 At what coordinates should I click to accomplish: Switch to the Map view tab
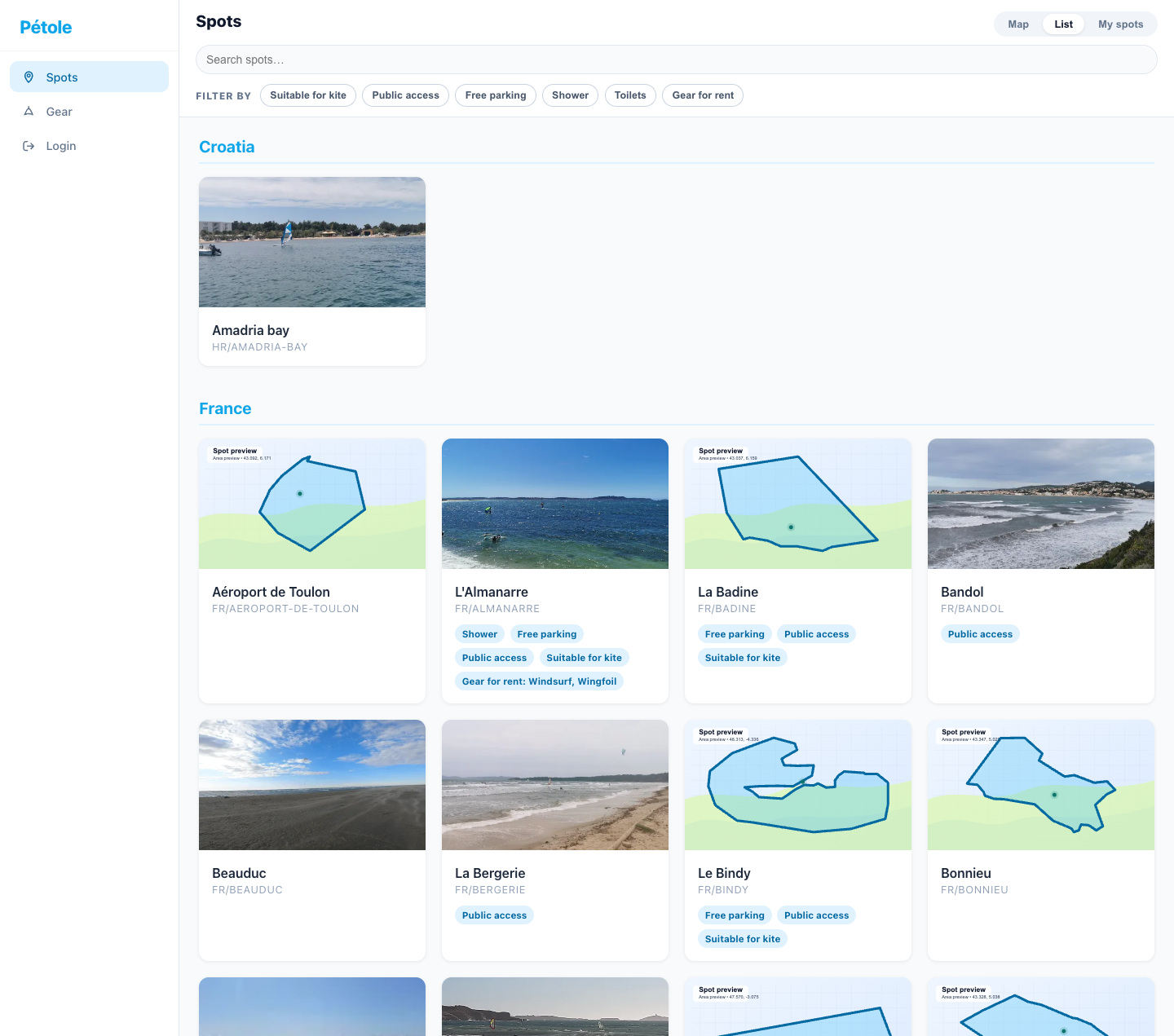tap(1018, 24)
